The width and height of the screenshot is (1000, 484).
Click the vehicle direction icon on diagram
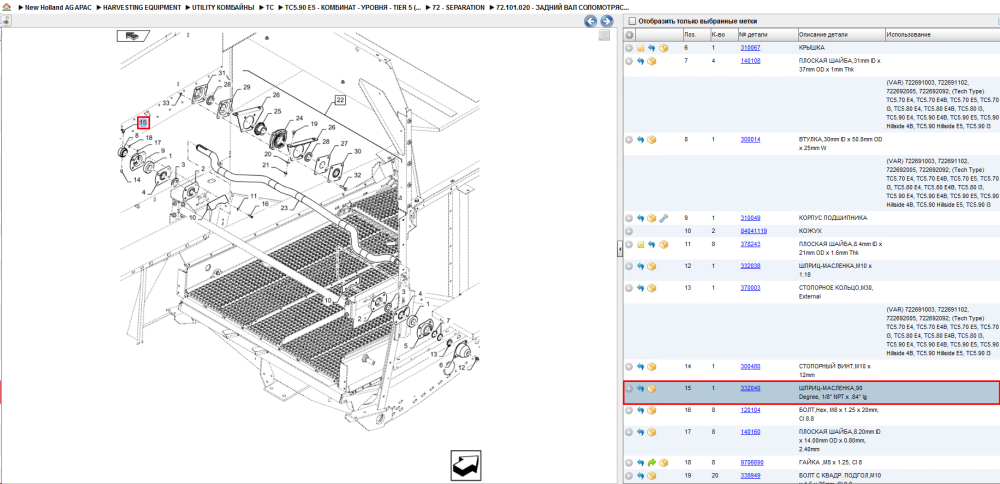[x=133, y=36]
